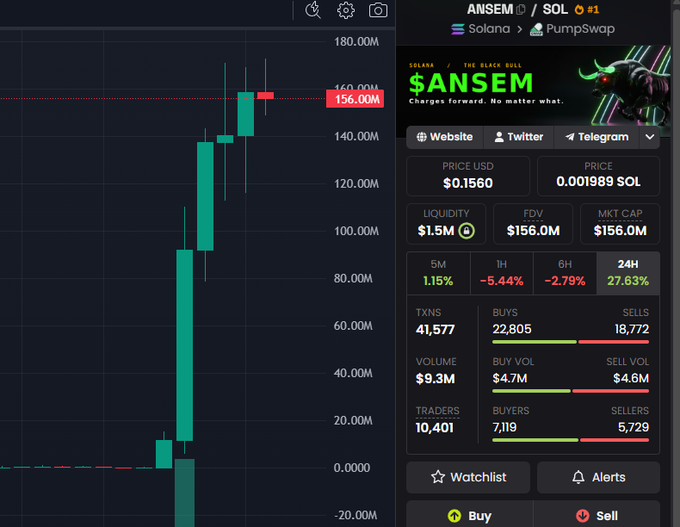This screenshot has height=527, width=680.
Task: Click the 100.00M price axis label
Action: (356, 231)
